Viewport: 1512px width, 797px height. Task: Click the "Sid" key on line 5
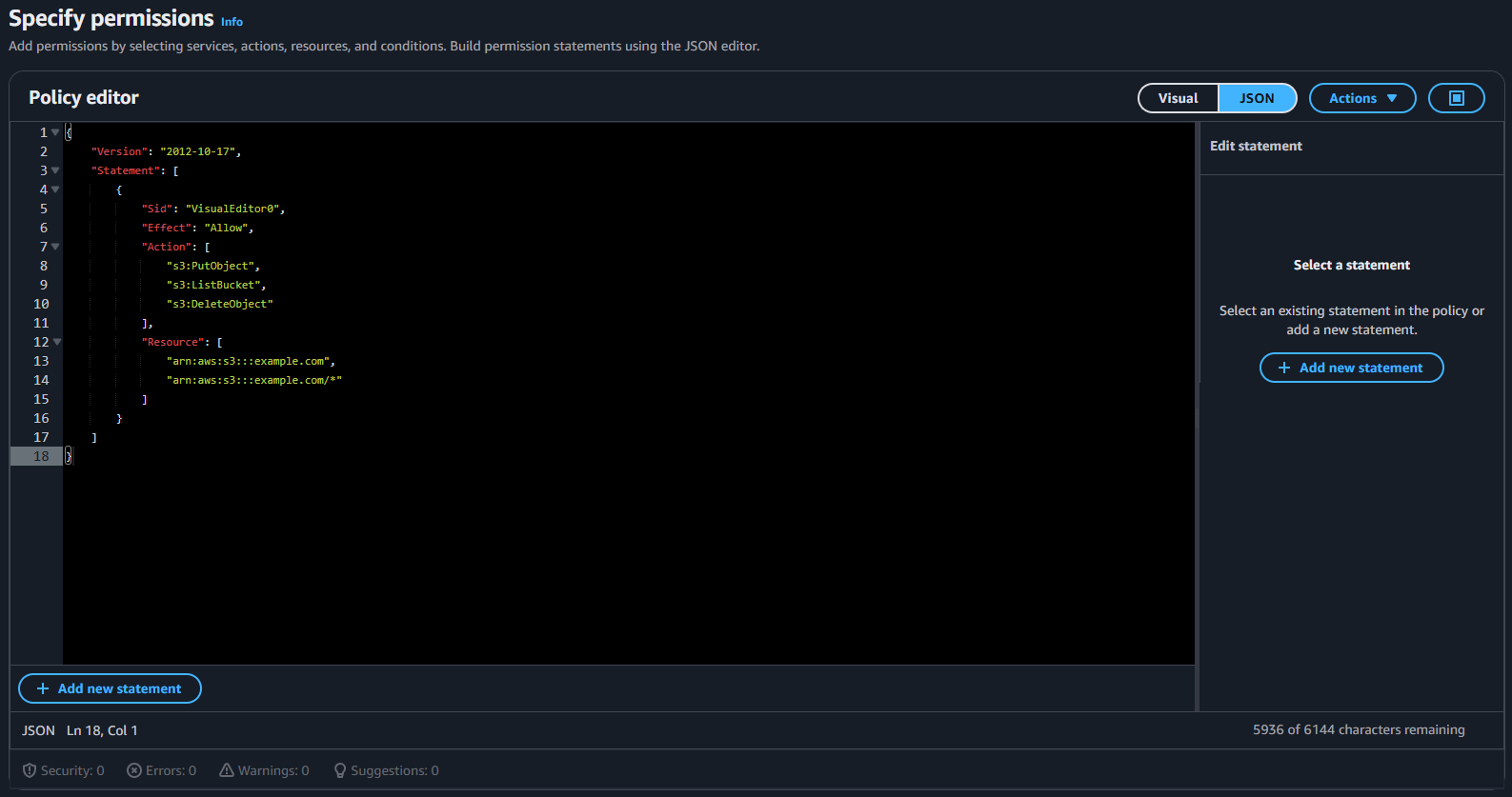(x=156, y=209)
